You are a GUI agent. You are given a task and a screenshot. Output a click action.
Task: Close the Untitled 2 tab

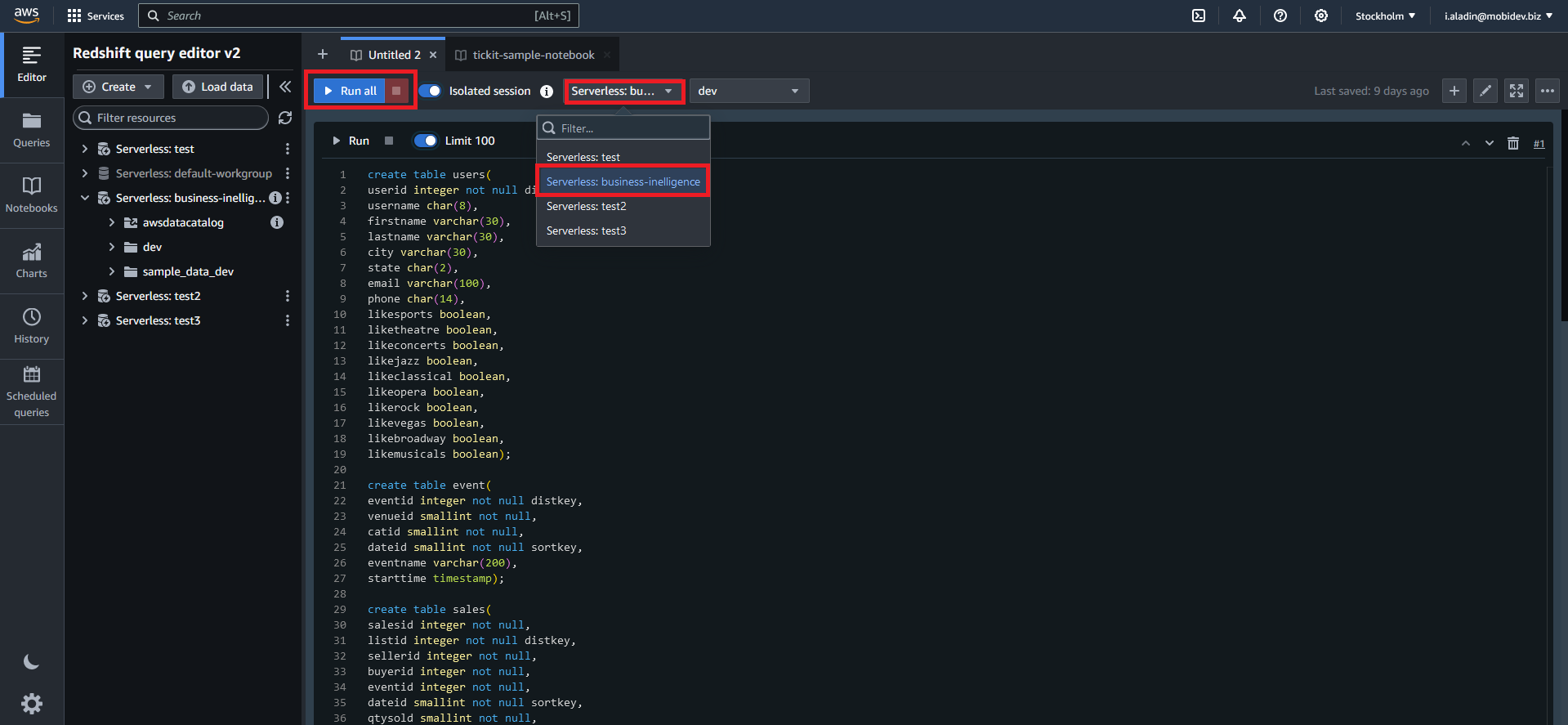(433, 55)
